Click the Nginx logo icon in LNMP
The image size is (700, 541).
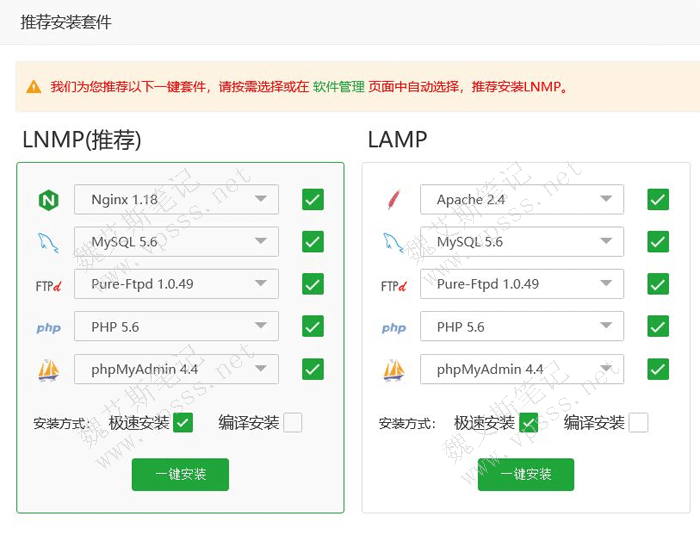49,200
